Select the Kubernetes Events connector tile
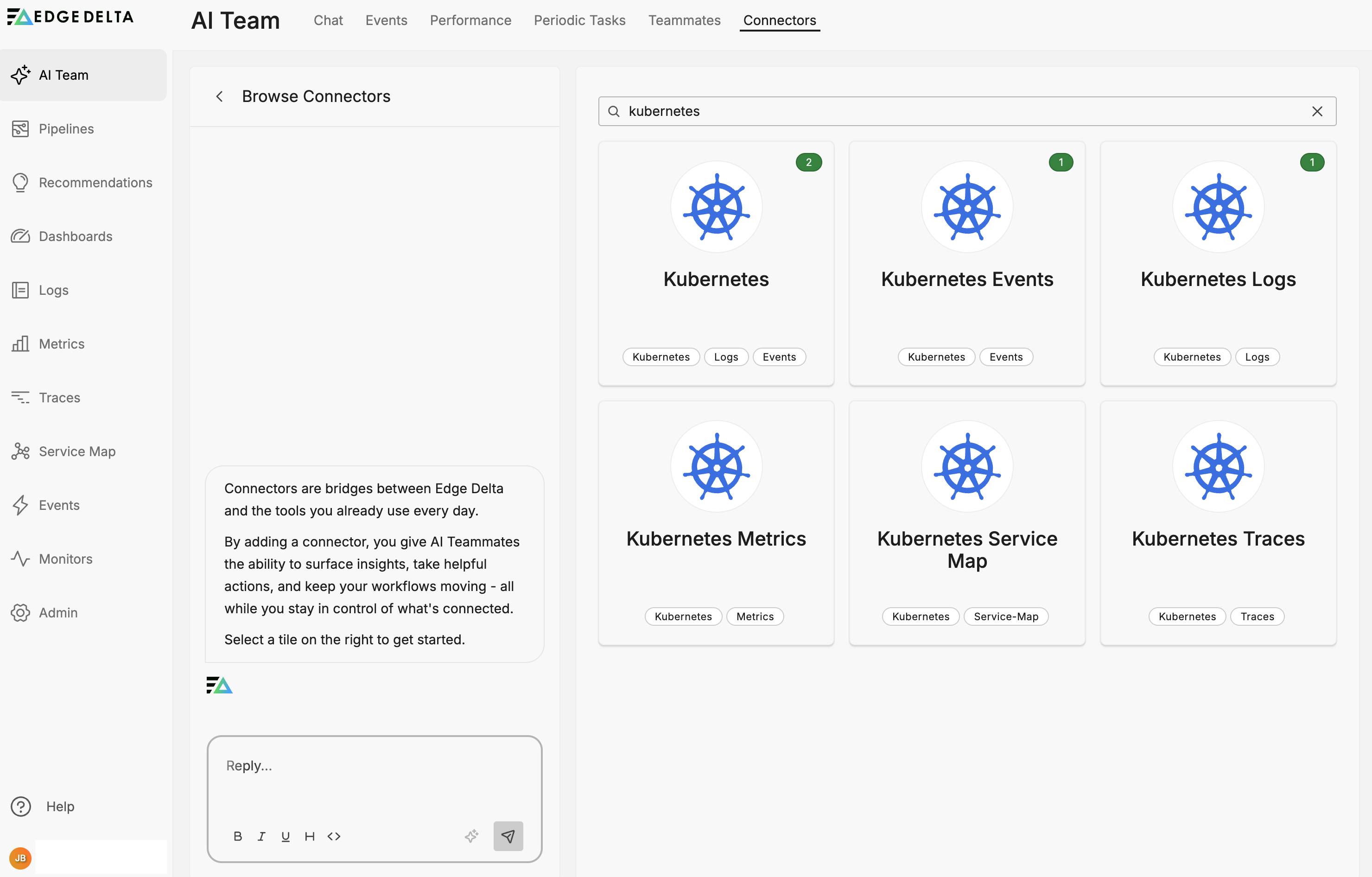 click(966, 263)
